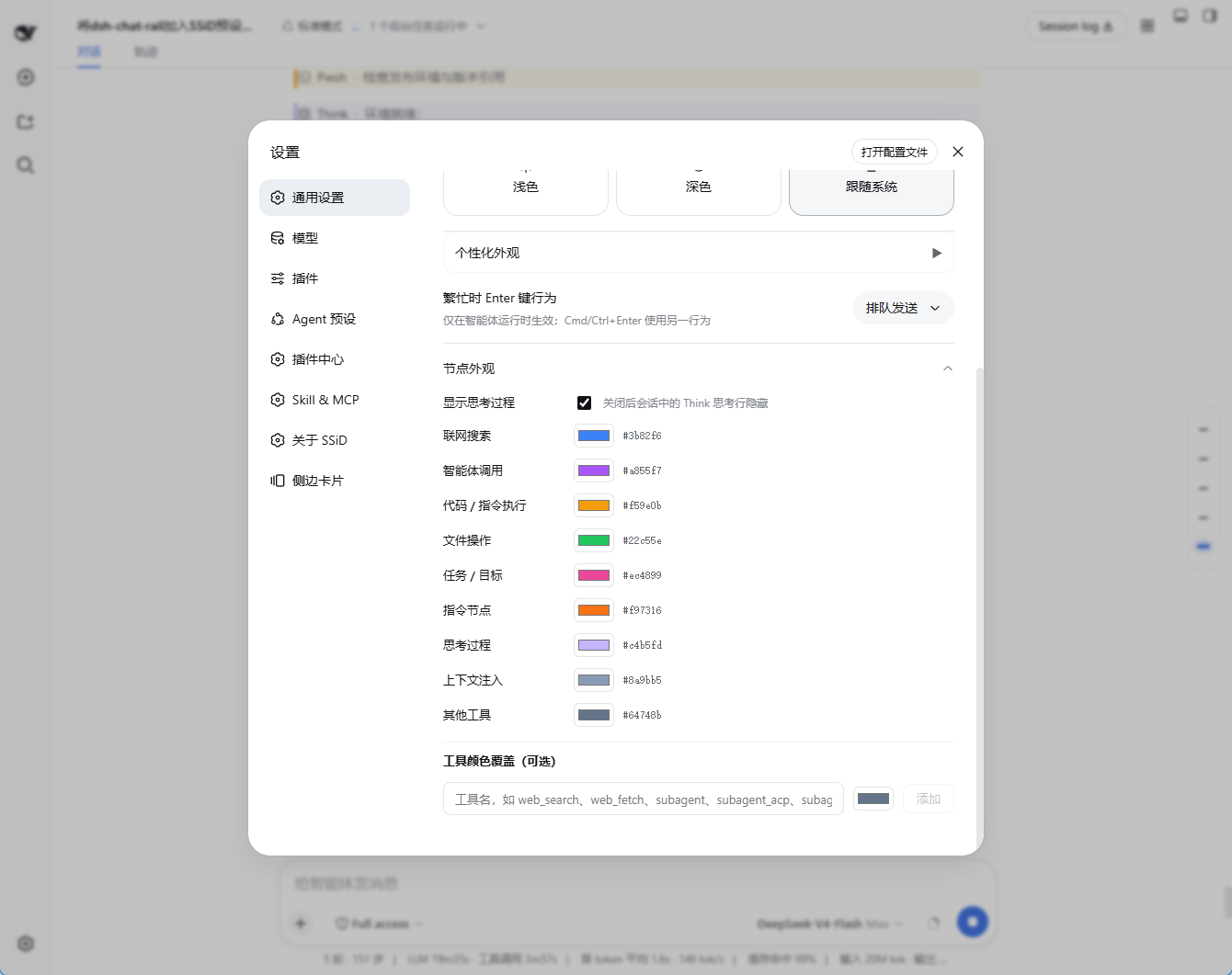The image size is (1232, 975).
Task: Click the blue stop button in composer
Action: tap(972, 922)
